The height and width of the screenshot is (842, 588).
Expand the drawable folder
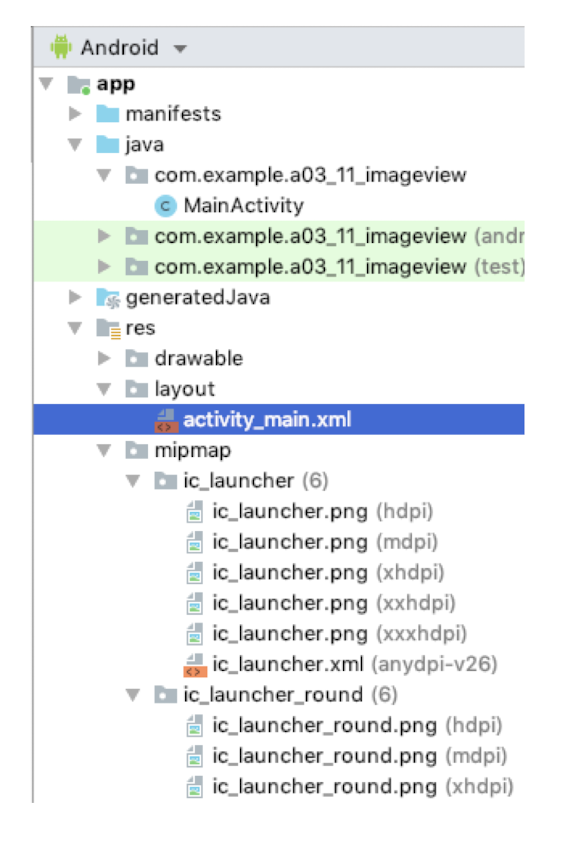pos(104,359)
